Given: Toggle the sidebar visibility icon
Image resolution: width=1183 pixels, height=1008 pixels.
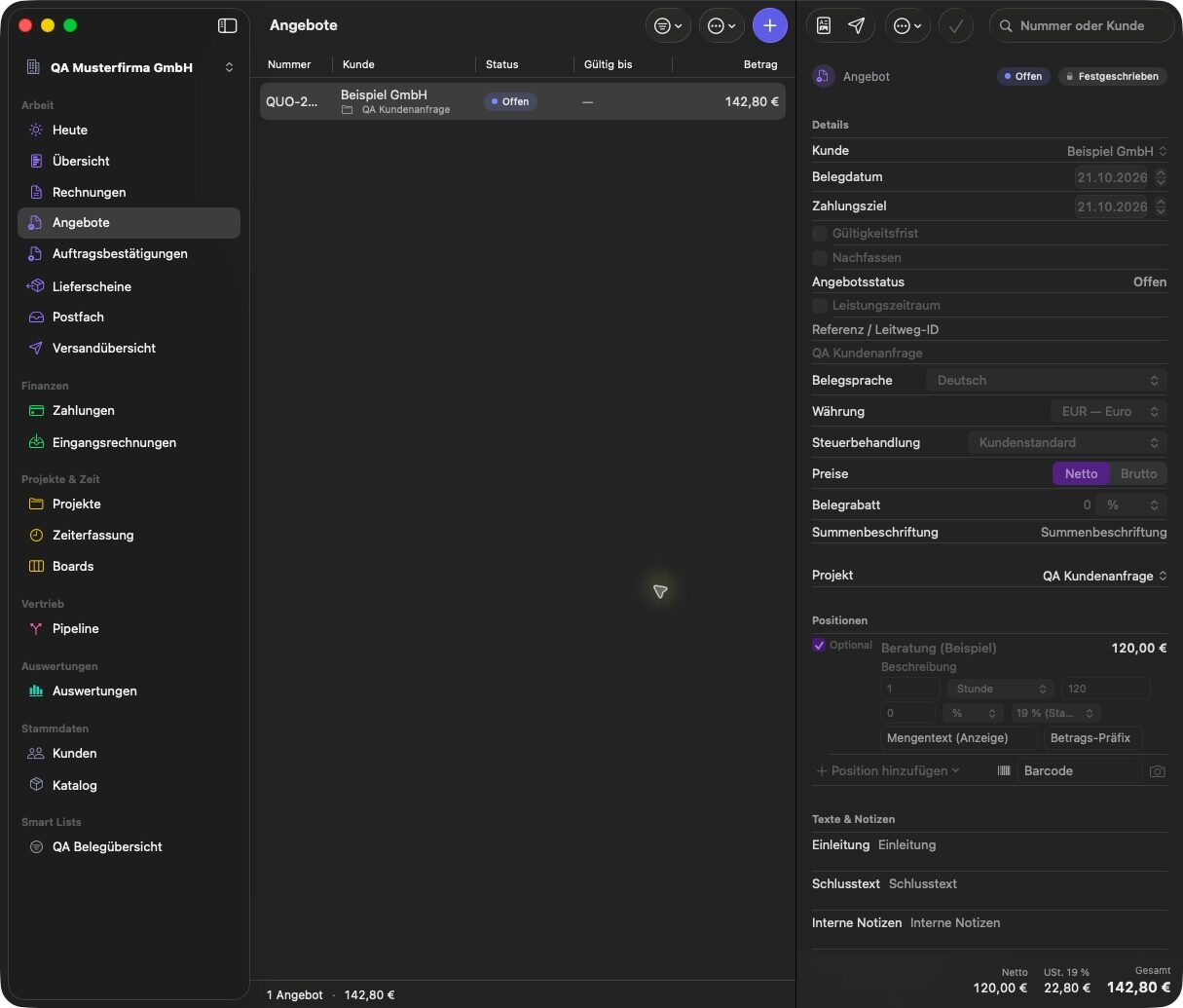Looking at the screenshot, I should (x=227, y=25).
